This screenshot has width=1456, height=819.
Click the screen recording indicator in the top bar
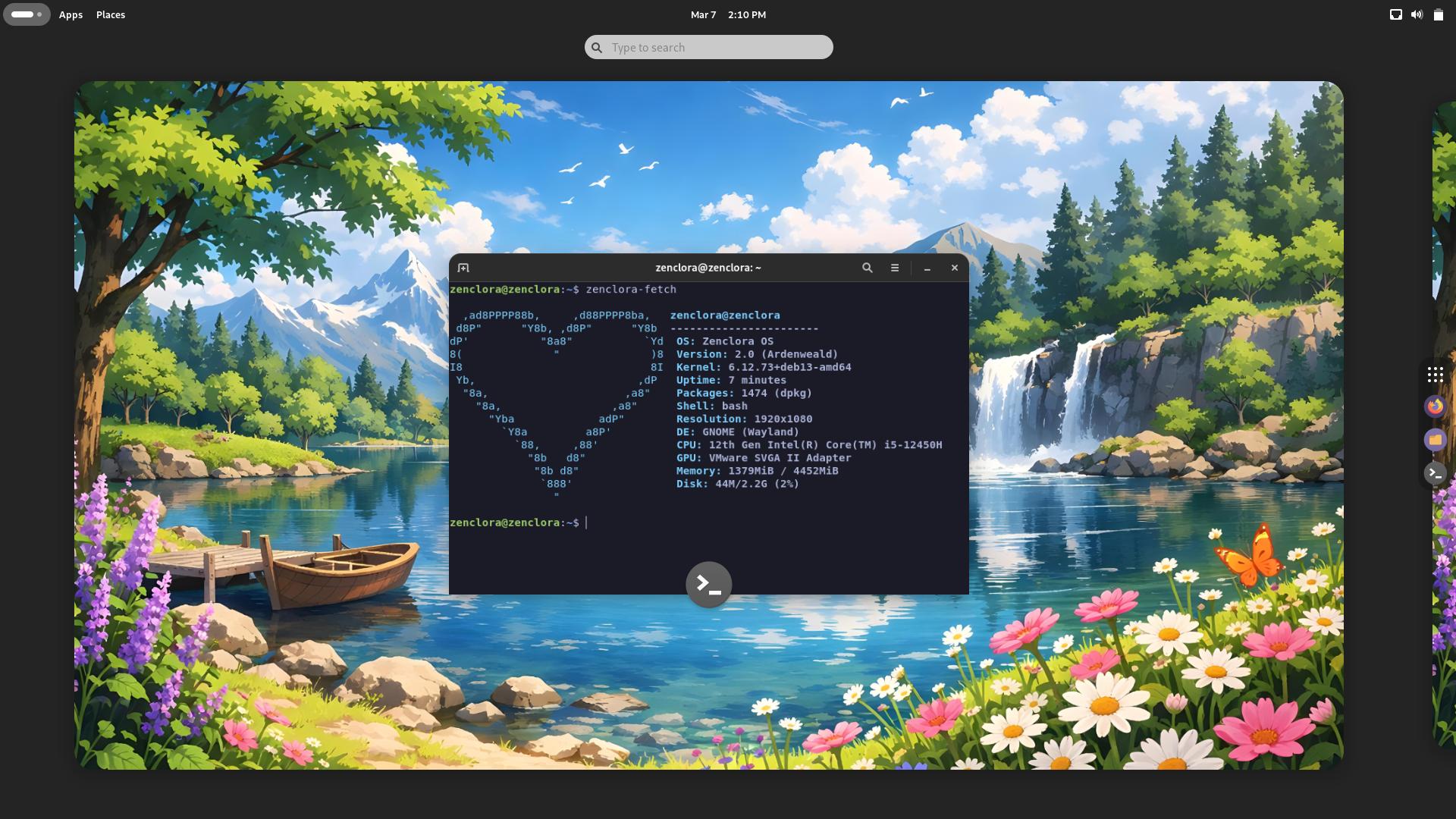(1396, 14)
